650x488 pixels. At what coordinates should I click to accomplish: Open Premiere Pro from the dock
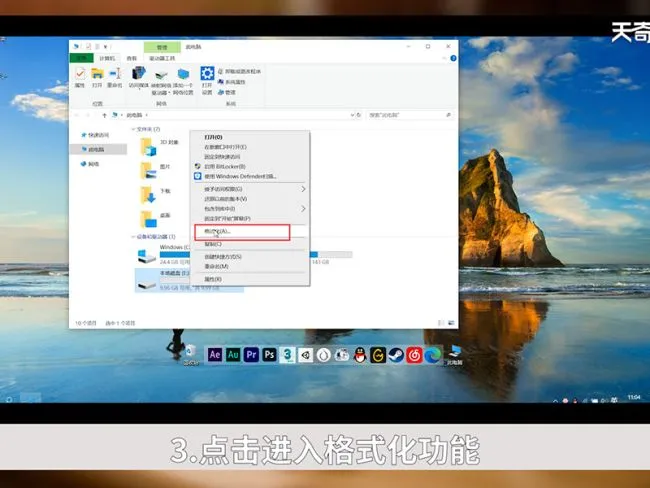tap(251, 355)
